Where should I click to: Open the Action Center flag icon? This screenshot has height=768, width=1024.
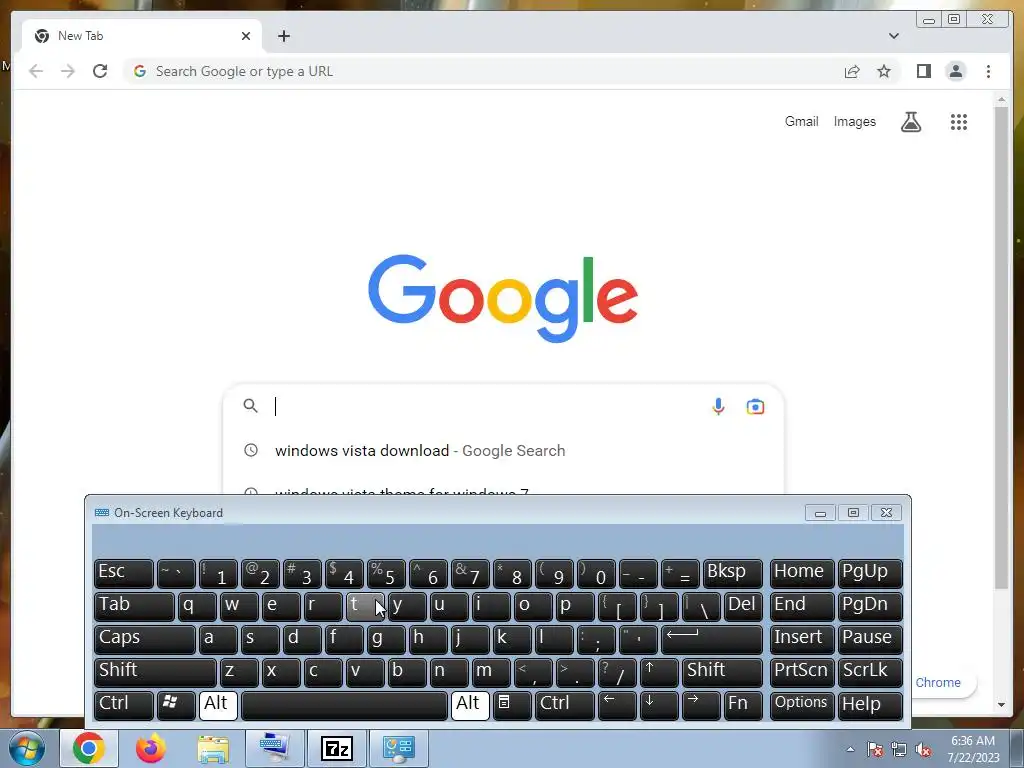point(875,749)
